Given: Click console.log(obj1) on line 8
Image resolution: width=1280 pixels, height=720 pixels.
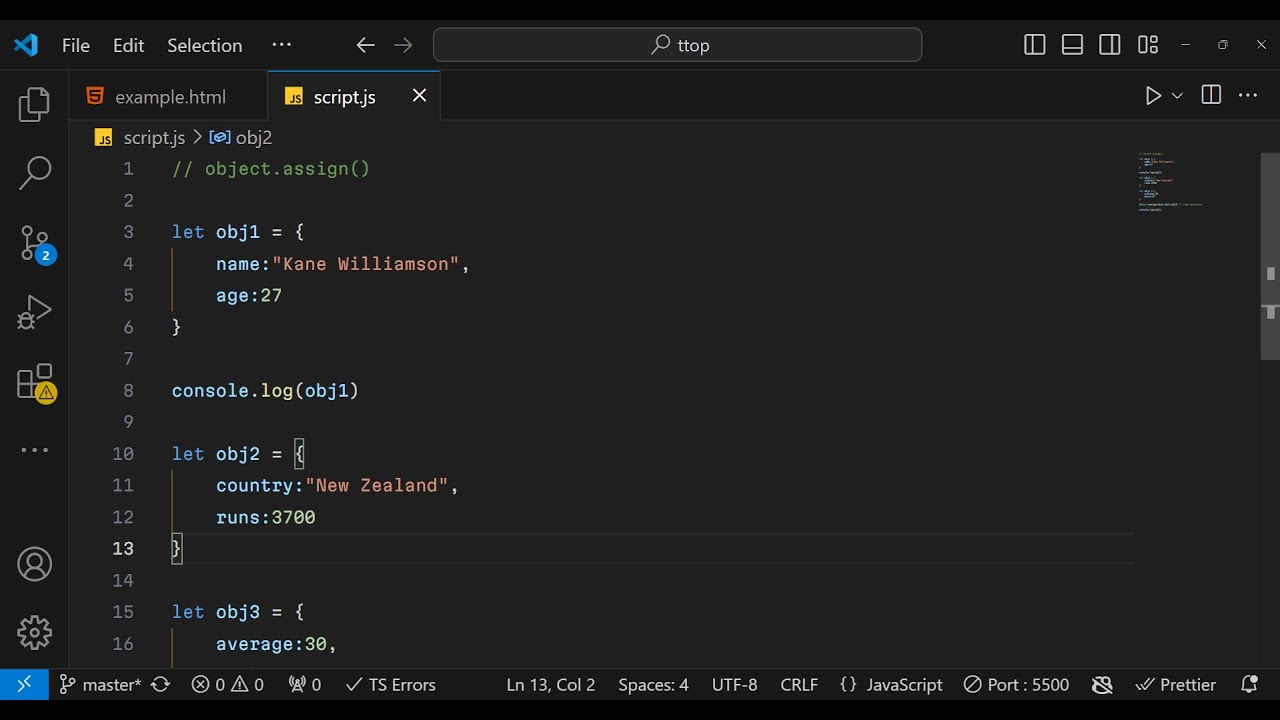Looking at the screenshot, I should pos(265,390).
